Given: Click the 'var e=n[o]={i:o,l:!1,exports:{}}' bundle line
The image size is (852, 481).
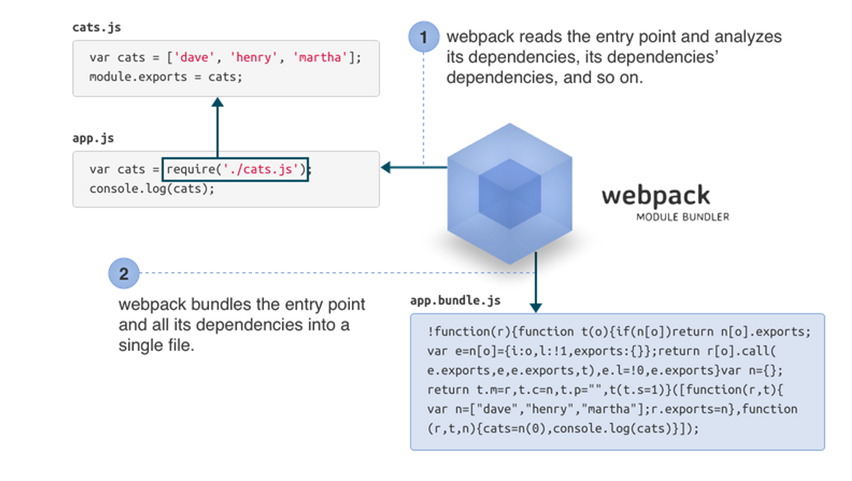Looking at the screenshot, I should click(602, 351).
